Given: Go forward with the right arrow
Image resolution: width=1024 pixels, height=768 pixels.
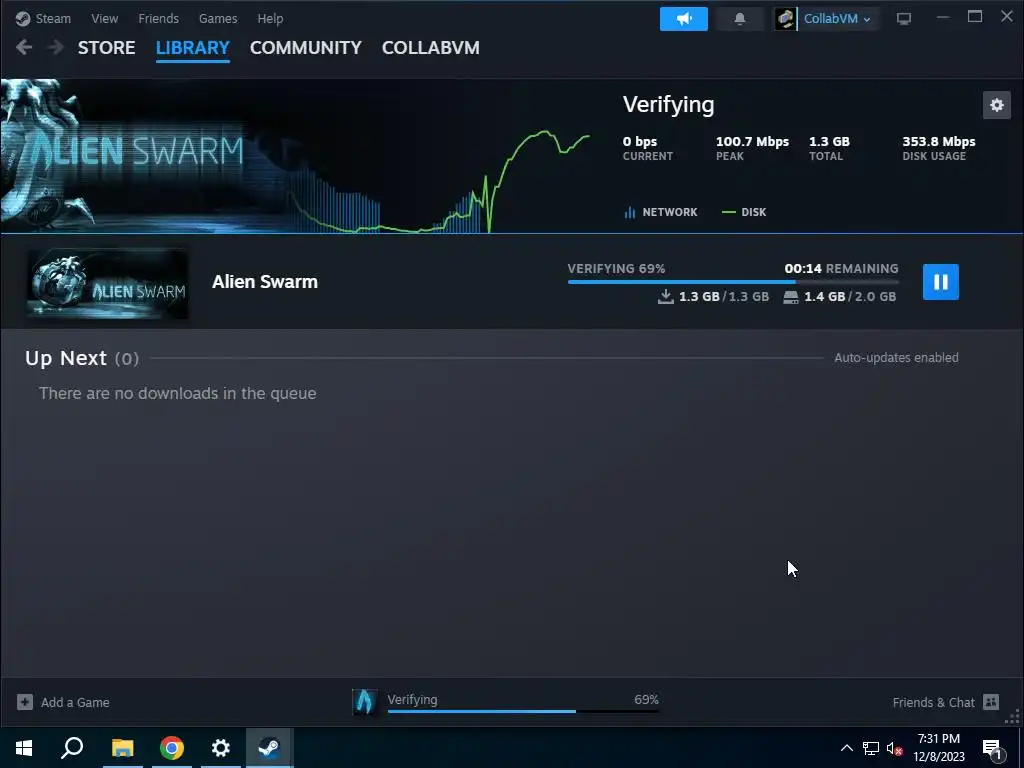Looking at the screenshot, I should (x=56, y=47).
